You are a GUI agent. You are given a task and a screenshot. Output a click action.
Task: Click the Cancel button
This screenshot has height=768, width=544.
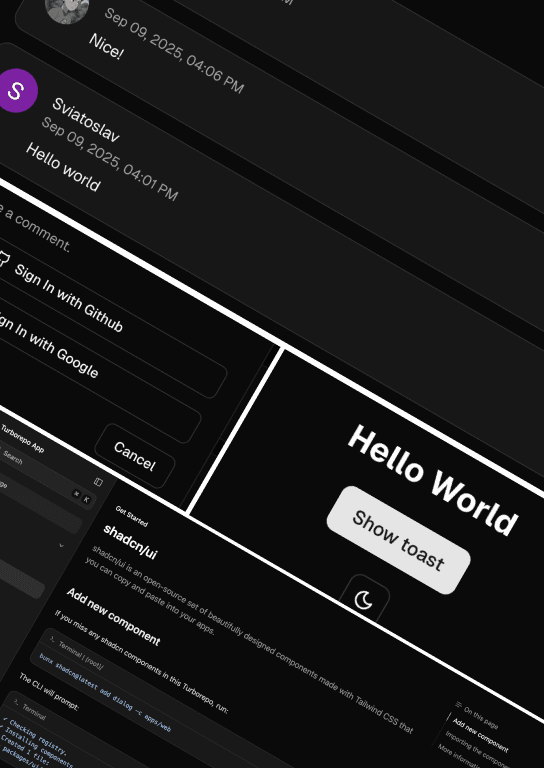pos(135,456)
